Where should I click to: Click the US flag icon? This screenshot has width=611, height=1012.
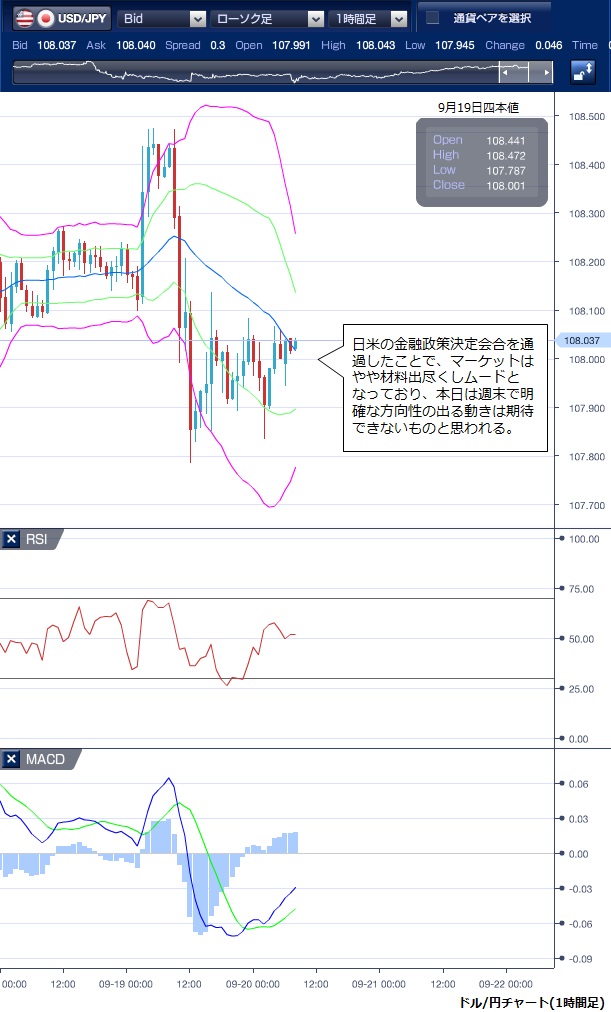(x=21, y=18)
